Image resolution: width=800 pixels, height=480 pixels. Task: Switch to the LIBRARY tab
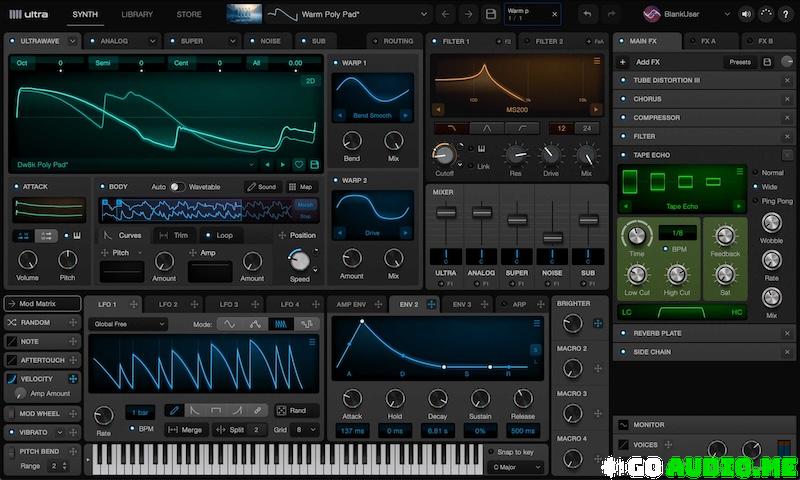coord(137,14)
